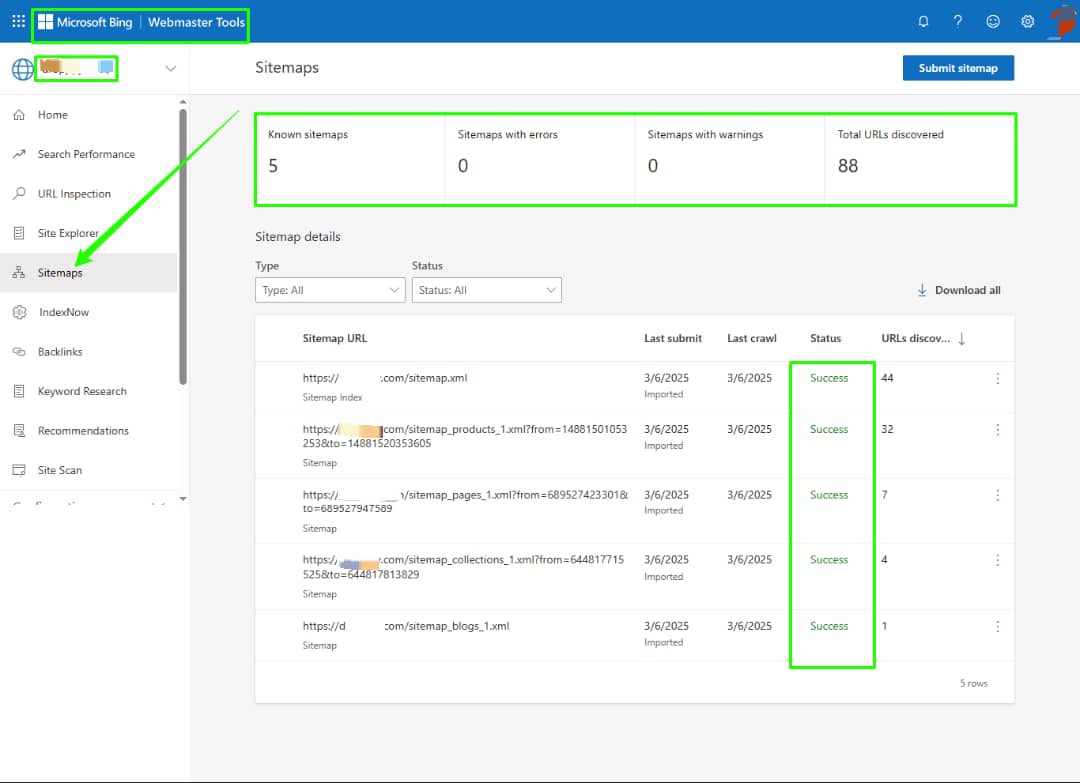
Task: Click the Submit sitemap button
Action: click(x=958, y=68)
